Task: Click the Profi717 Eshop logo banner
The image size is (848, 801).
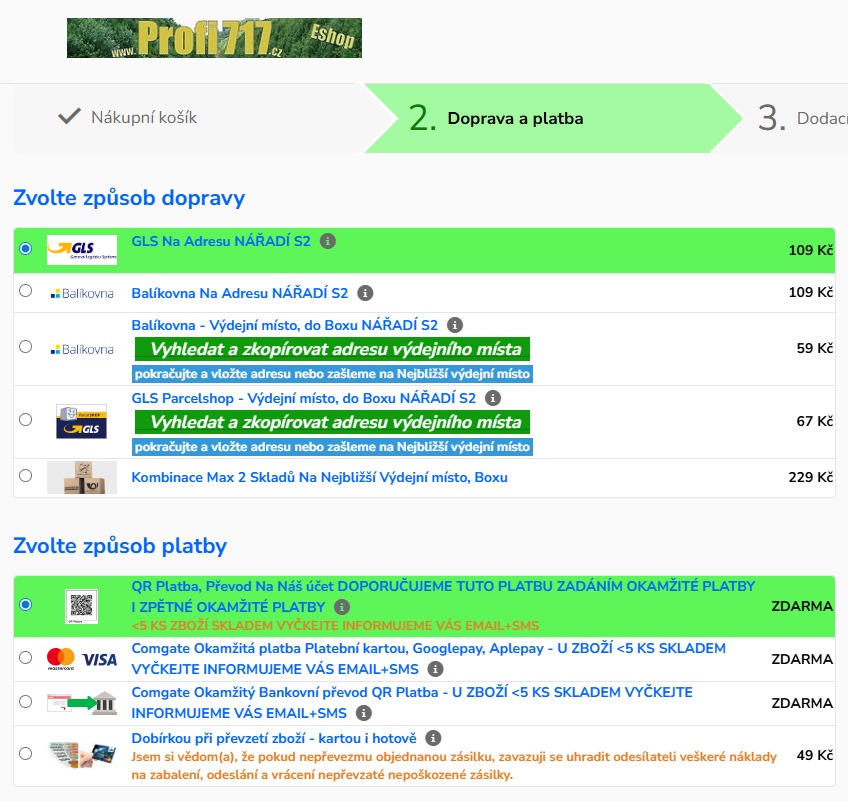Action: tap(214, 38)
